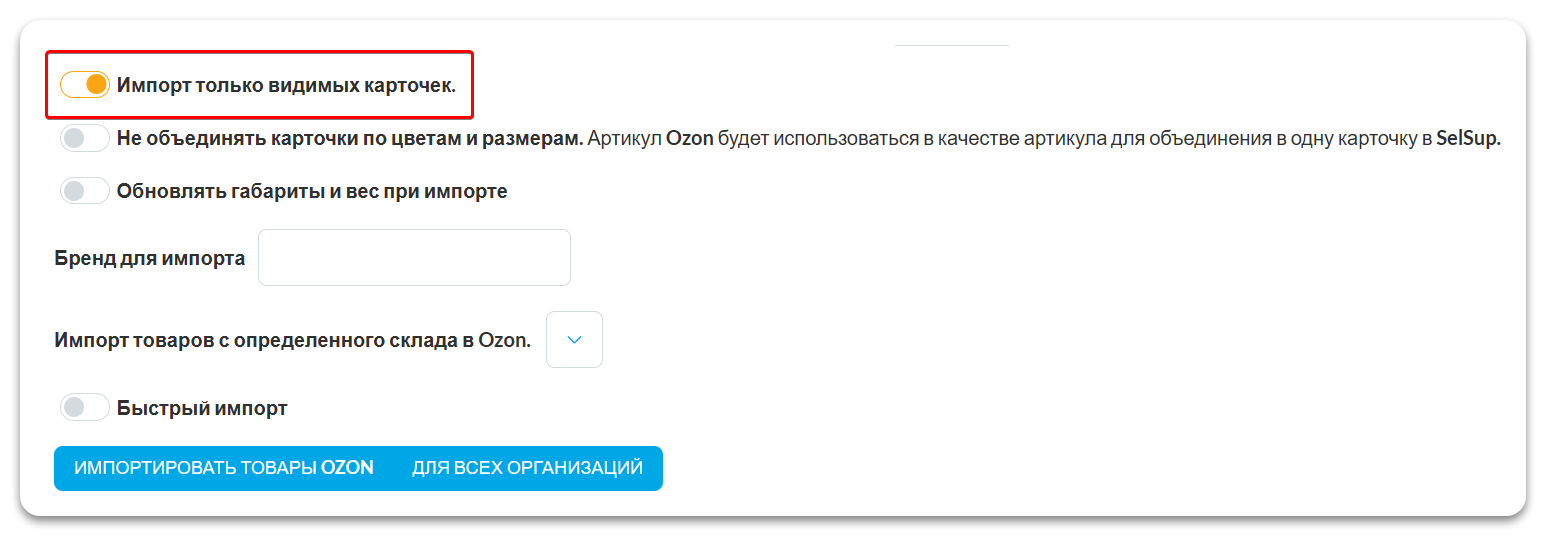This screenshot has width=1546, height=536.
Task: Click the bold "Ozon" after "Артикул"
Action: [690, 139]
